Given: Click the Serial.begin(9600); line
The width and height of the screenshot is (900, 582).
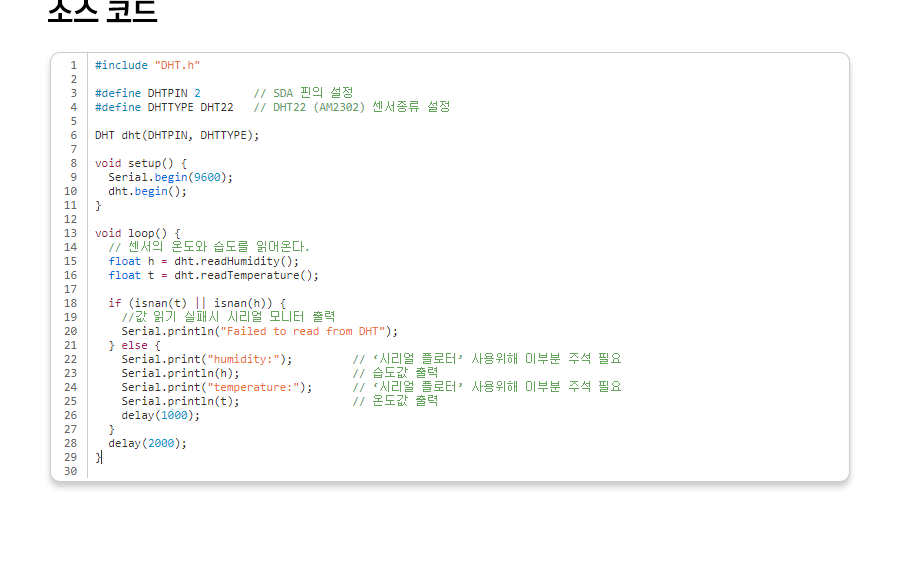Looking at the screenshot, I should point(170,177).
